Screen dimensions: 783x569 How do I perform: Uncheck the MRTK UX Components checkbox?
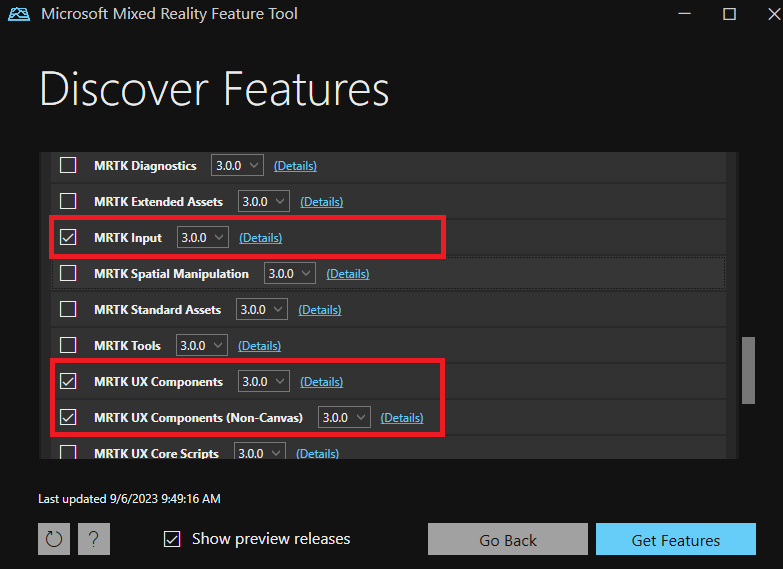(x=68, y=381)
